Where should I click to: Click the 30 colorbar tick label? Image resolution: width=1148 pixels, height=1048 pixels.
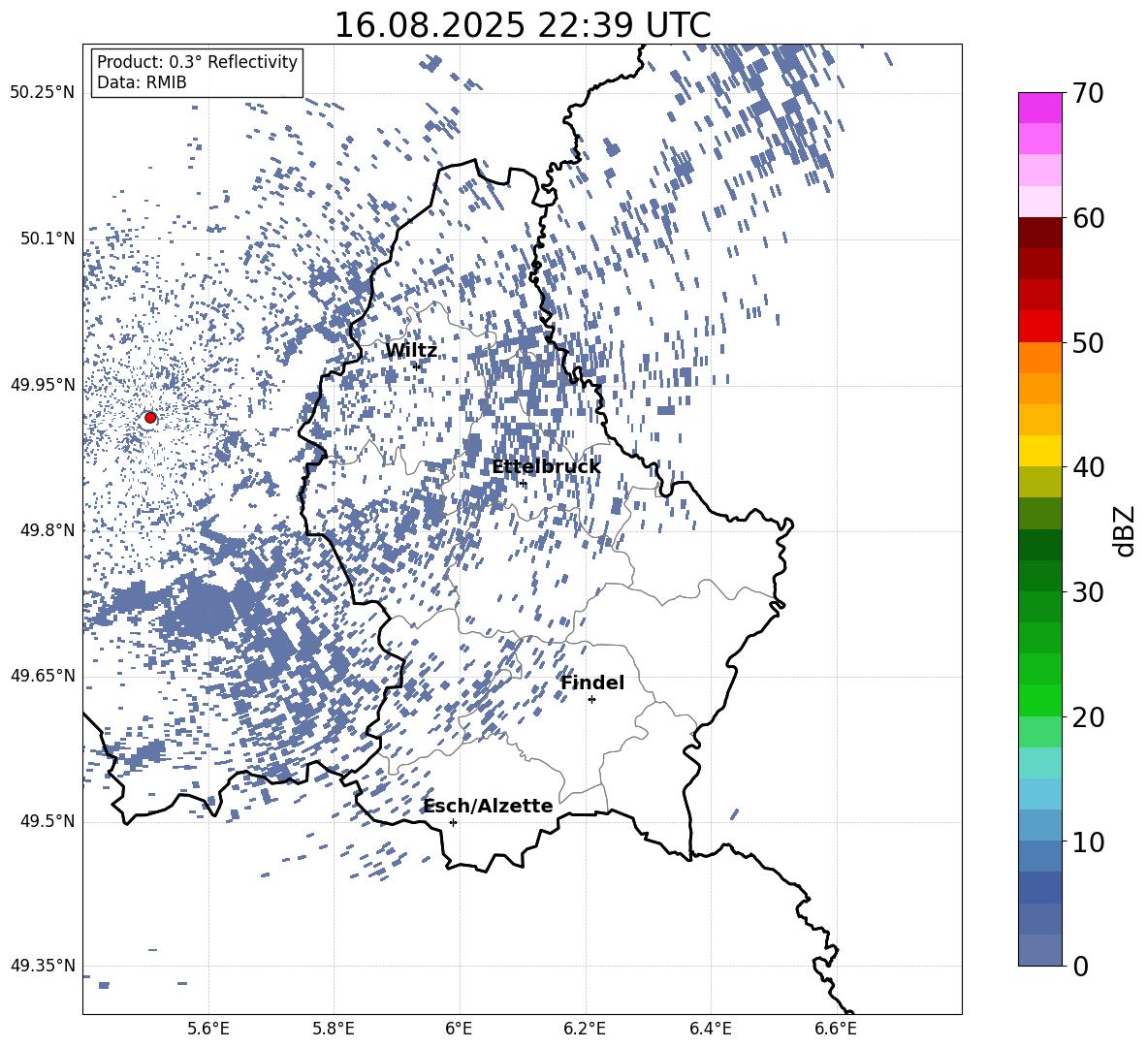tap(1088, 592)
